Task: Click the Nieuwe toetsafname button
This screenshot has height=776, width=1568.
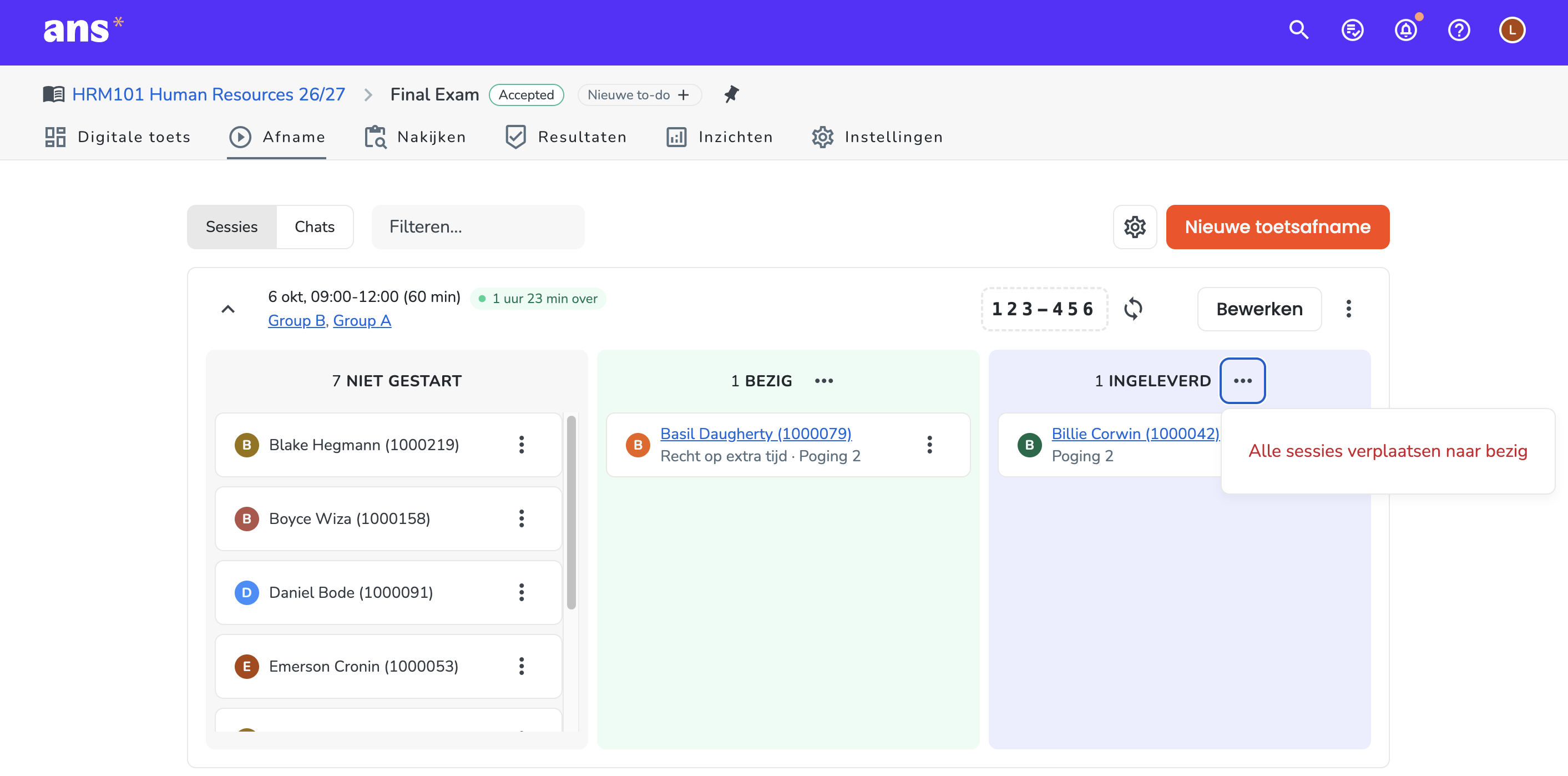Action: 1278,226
